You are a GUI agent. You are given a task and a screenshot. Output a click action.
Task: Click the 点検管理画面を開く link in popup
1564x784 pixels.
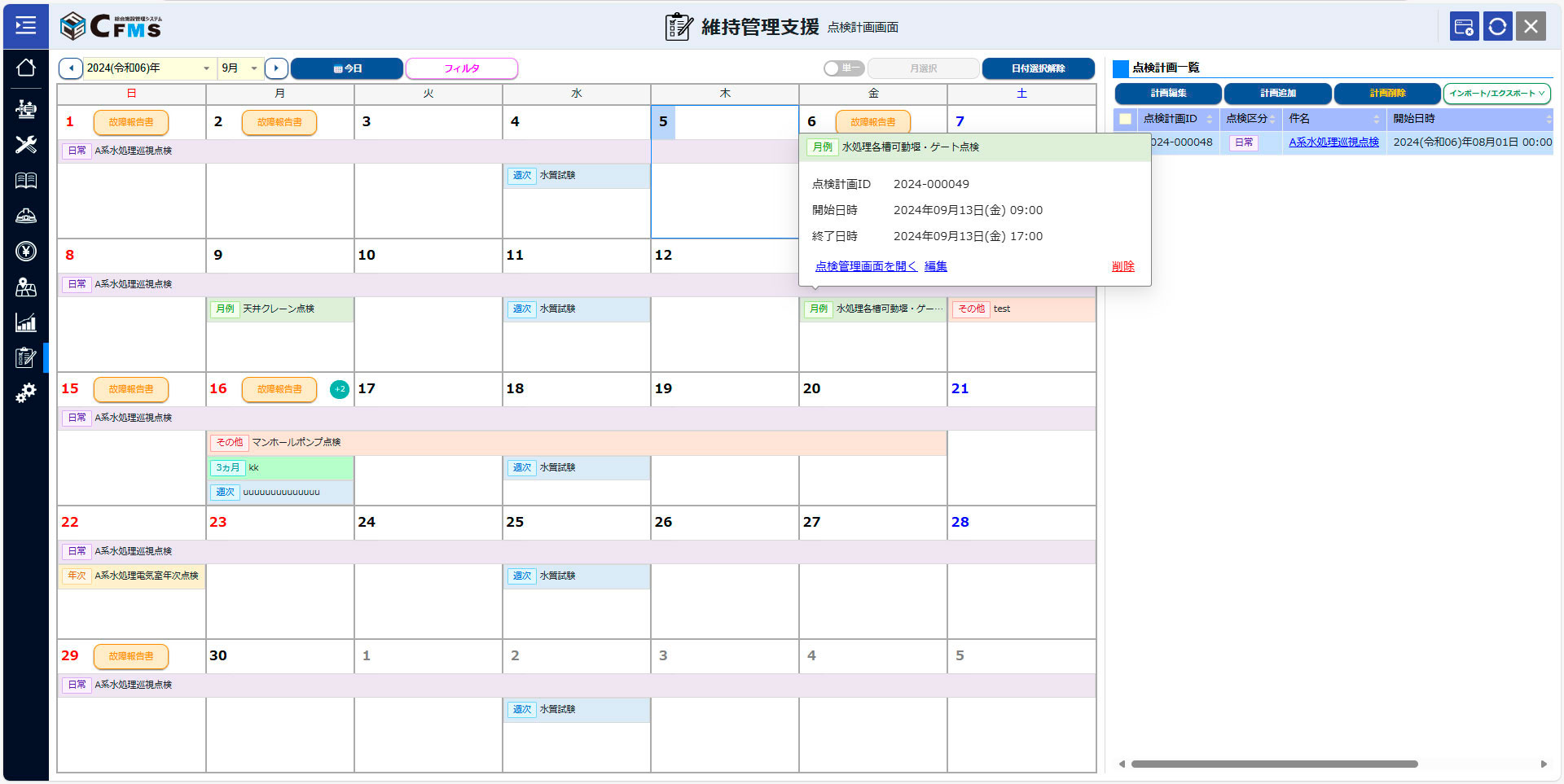tap(865, 266)
